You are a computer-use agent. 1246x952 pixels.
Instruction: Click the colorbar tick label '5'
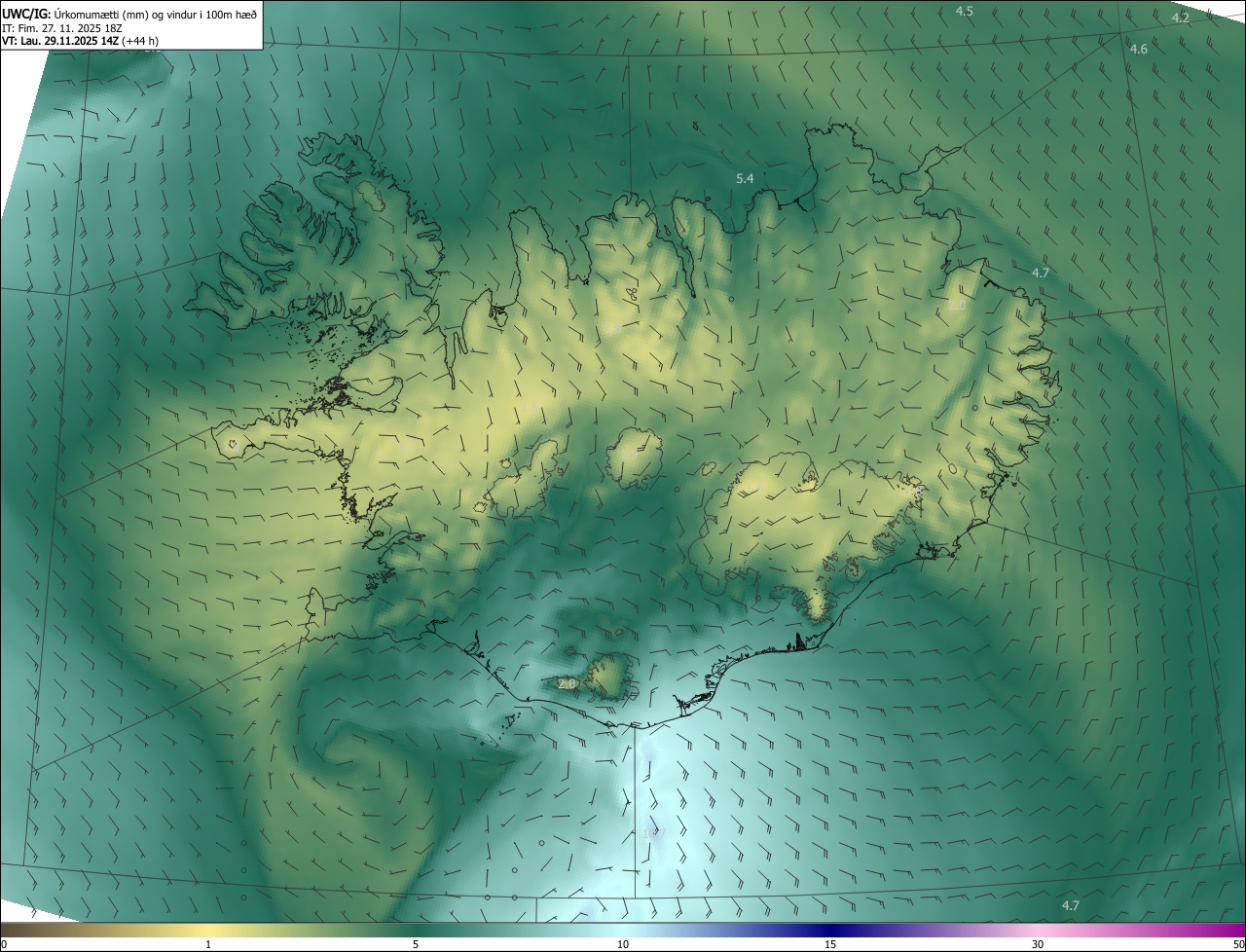point(416,944)
